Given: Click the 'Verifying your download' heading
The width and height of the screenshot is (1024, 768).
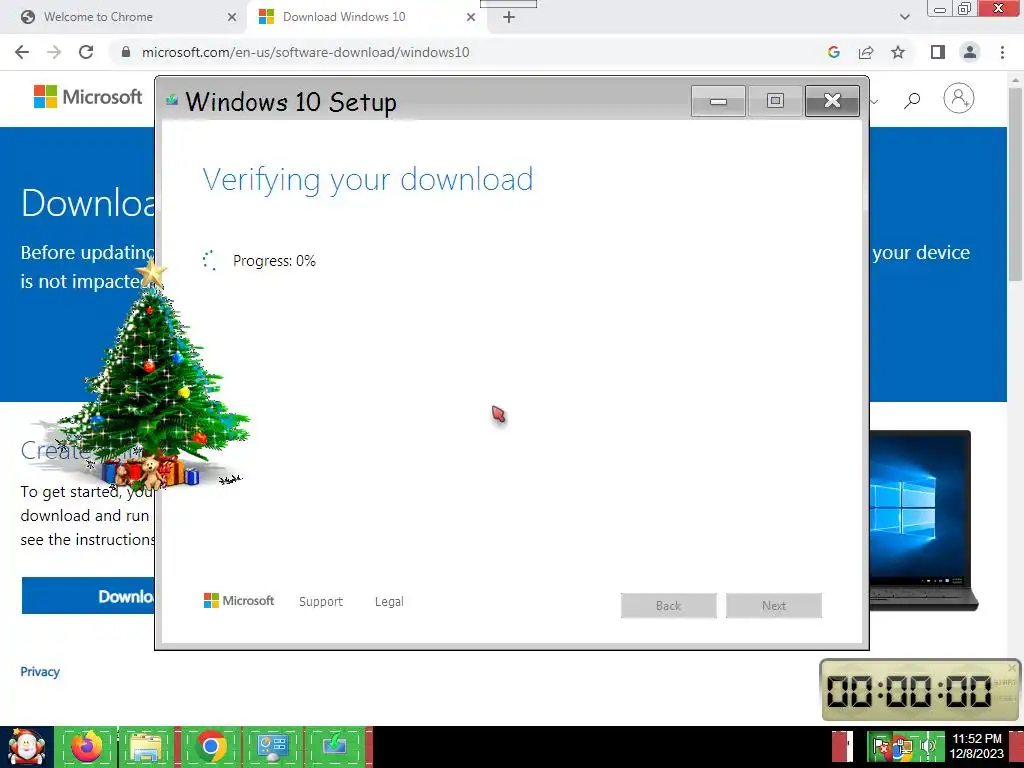Looking at the screenshot, I should pos(368,180).
